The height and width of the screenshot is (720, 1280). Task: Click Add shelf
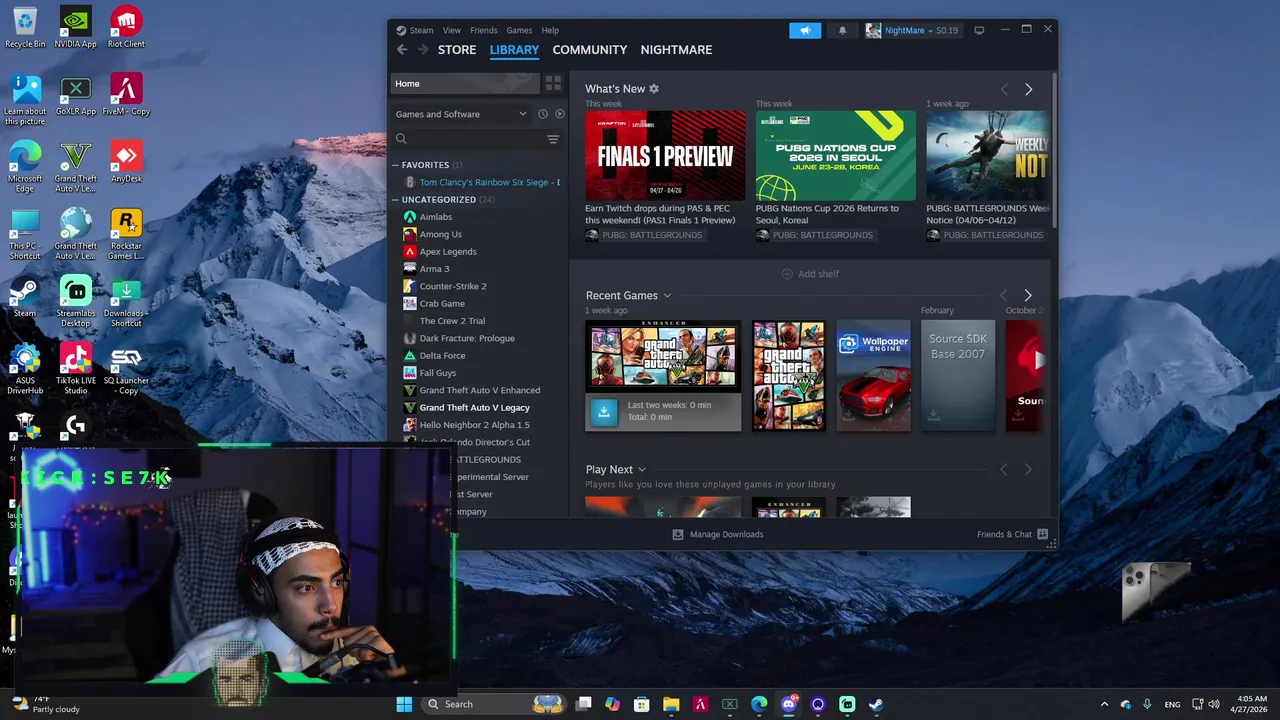pyautogui.click(x=810, y=274)
